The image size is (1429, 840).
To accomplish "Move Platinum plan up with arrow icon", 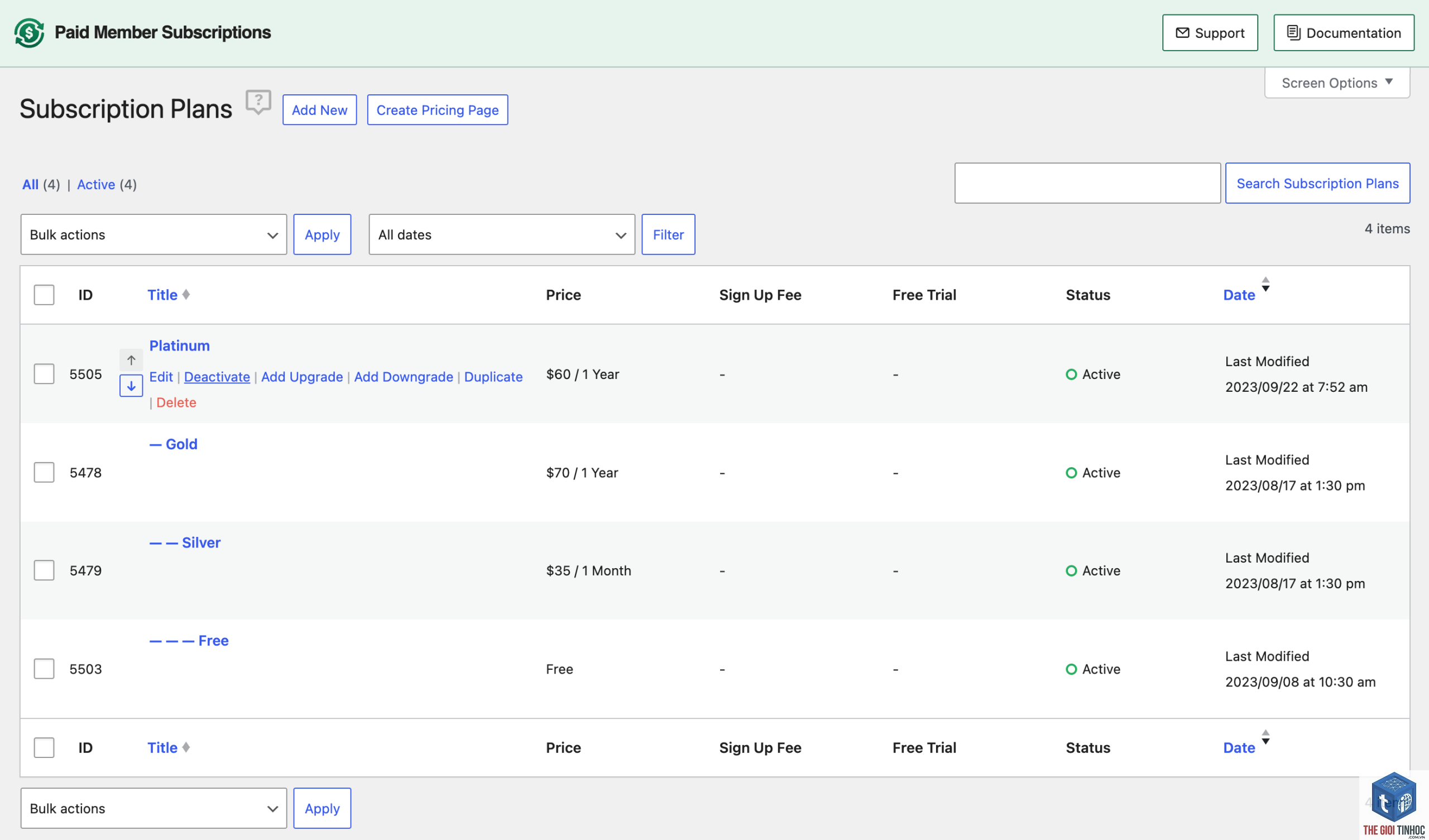I will pos(131,360).
